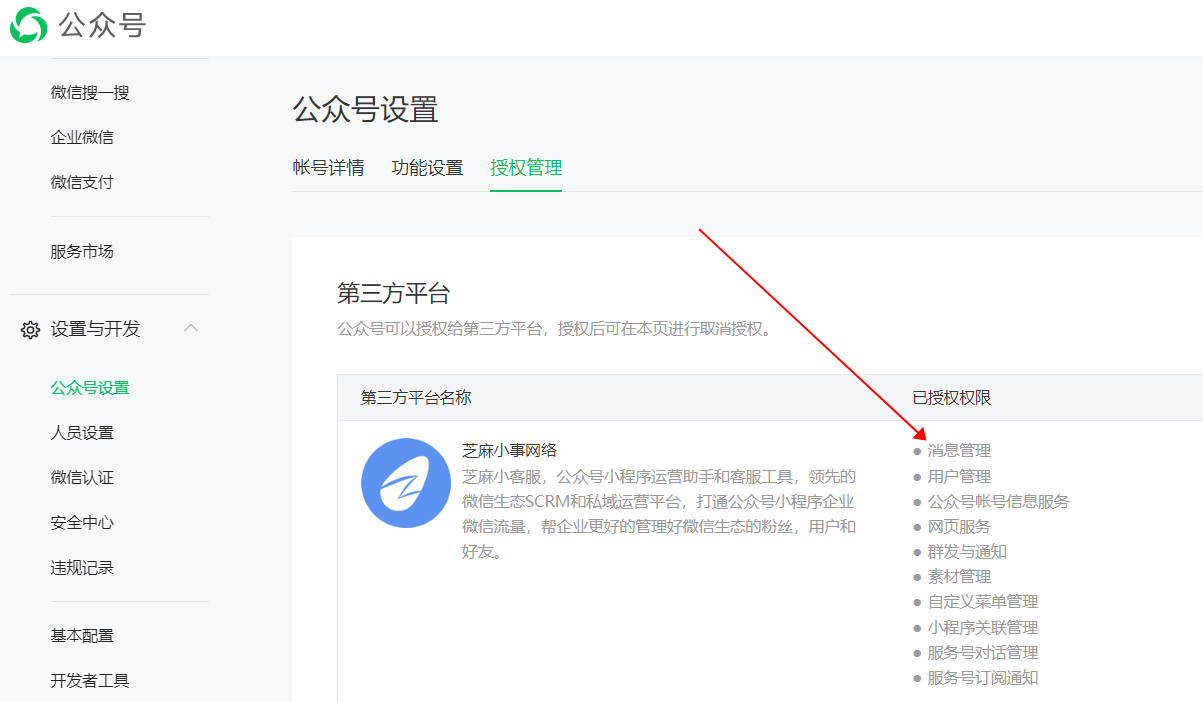Click the 素材管理 permission entry
The image size is (1203, 702).
[x=959, y=577]
